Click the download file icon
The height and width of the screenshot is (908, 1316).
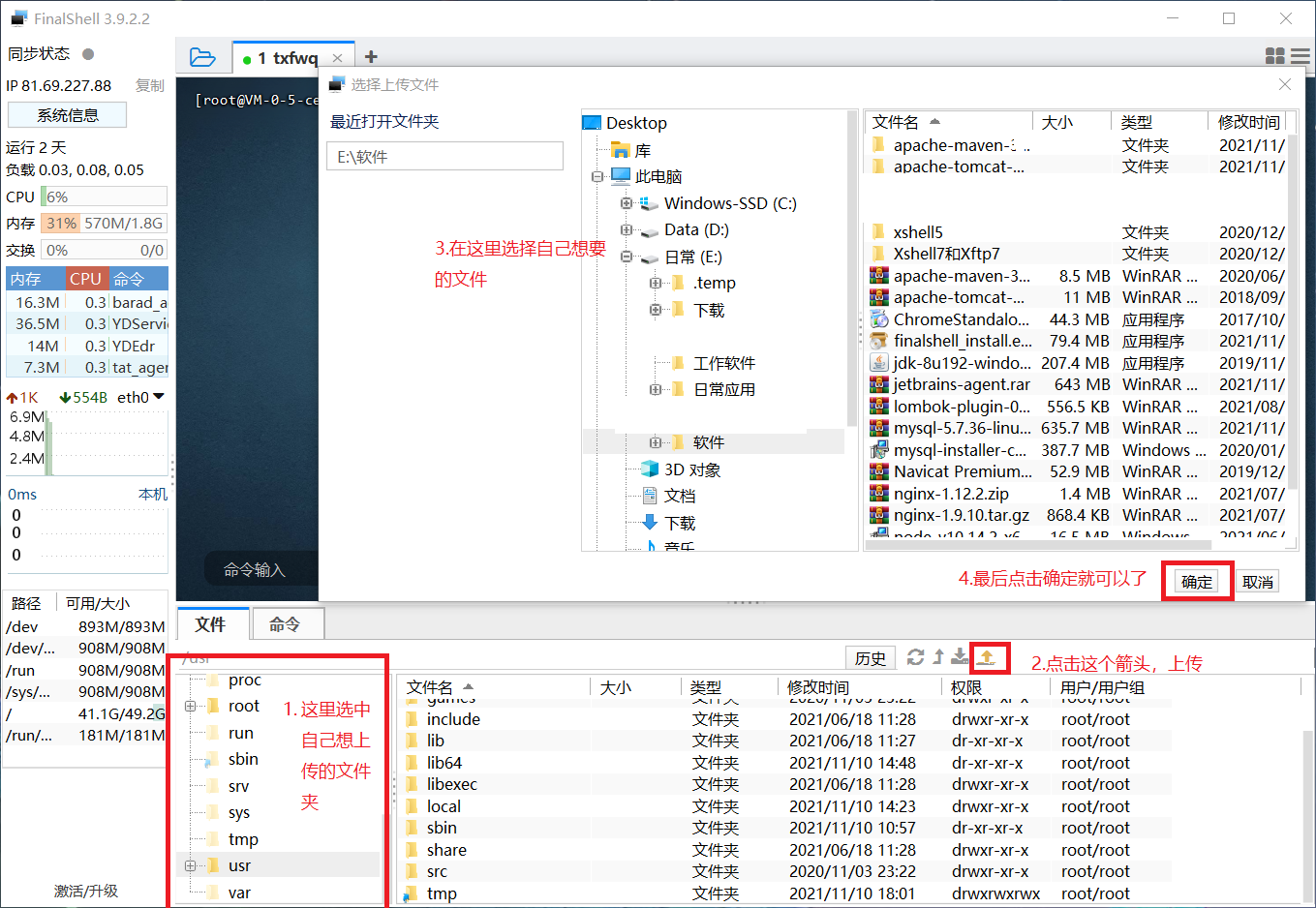coord(960,657)
